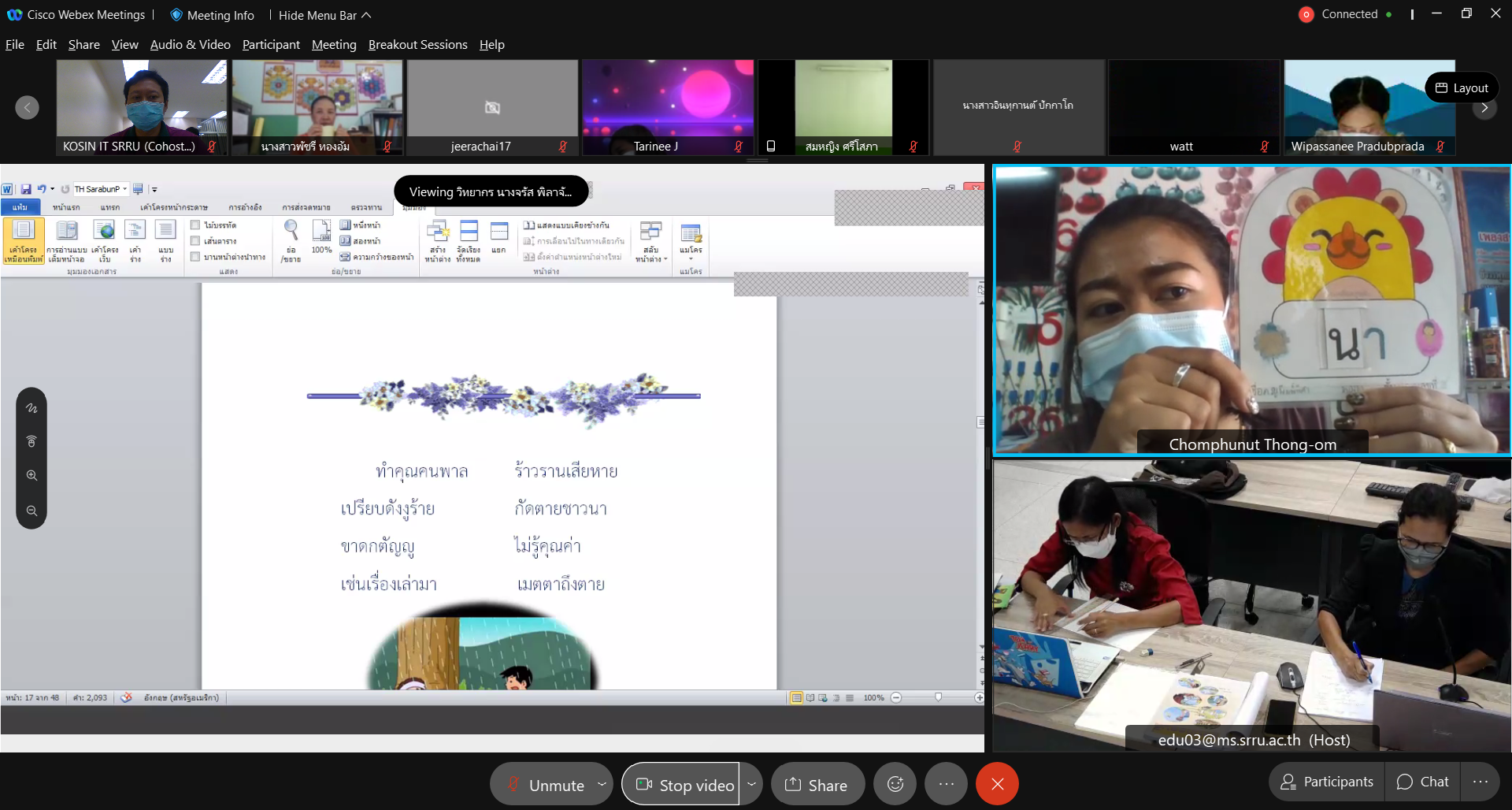Image resolution: width=1512 pixels, height=810 pixels.
Task: Click the Share button
Action: 817,785
